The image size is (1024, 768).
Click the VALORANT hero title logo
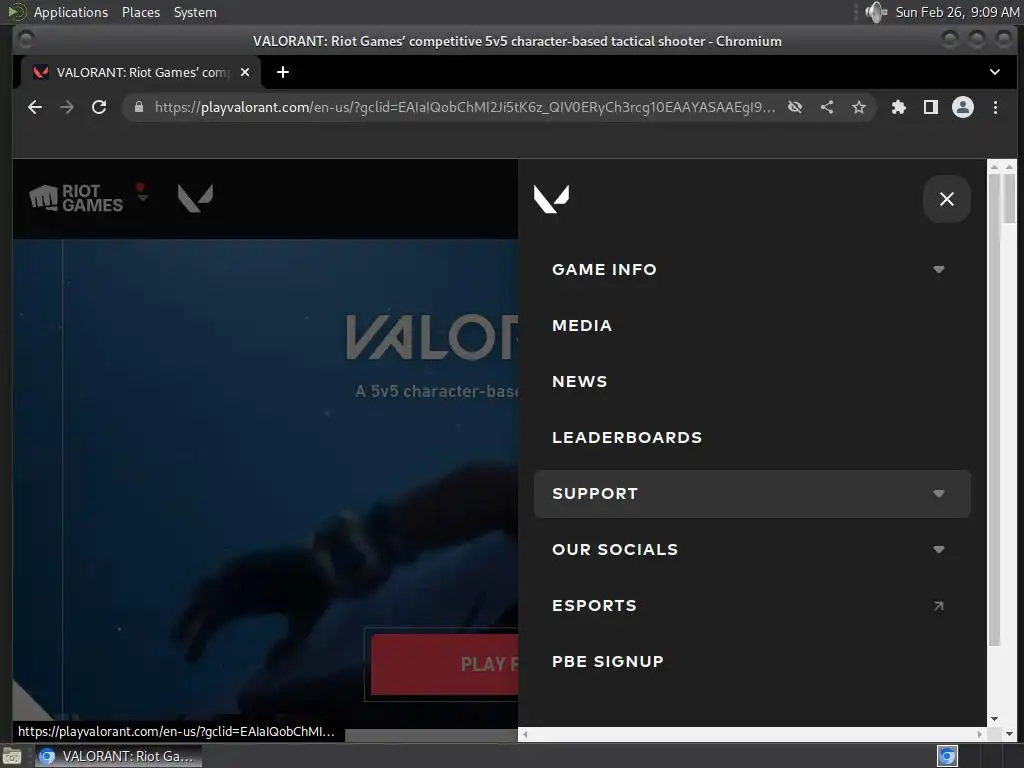point(432,337)
